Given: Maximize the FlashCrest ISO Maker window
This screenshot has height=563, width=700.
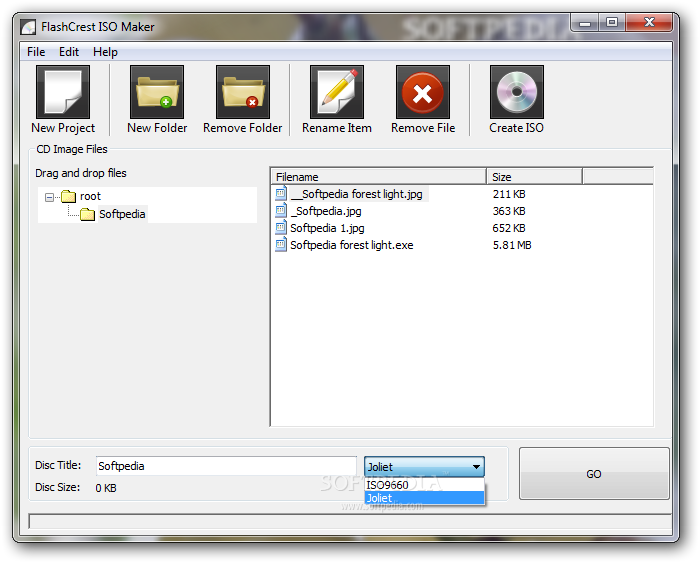Looking at the screenshot, I should pos(612,22).
